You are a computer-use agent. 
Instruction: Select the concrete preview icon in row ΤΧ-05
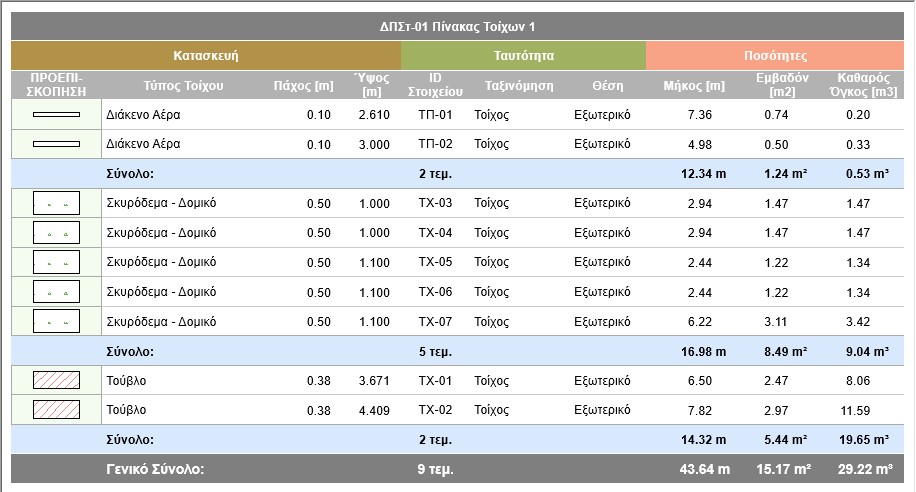tap(56, 263)
